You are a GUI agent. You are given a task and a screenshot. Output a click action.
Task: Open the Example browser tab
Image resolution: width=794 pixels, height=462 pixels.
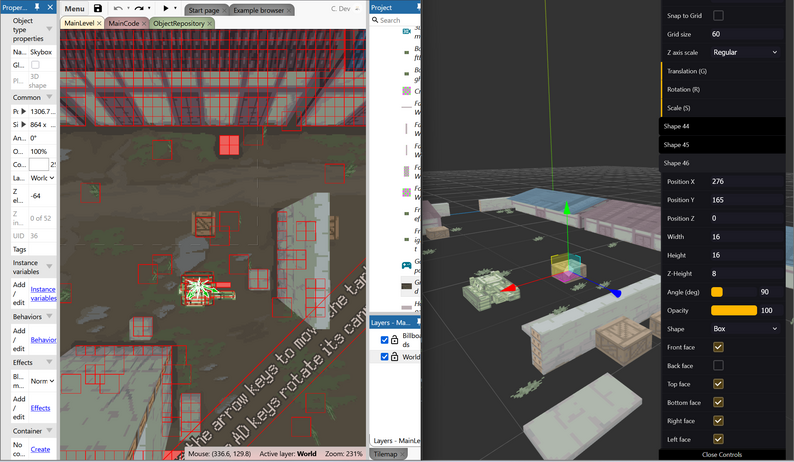point(258,10)
